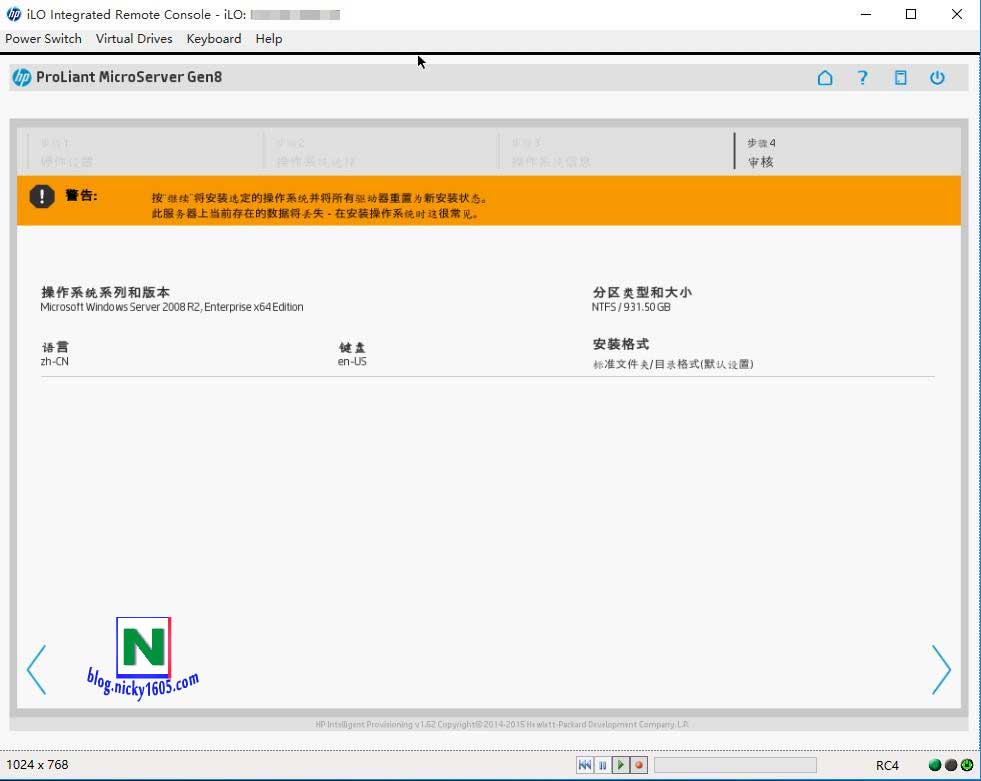Open the Help menu

pyautogui.click(x=268, y=39)
